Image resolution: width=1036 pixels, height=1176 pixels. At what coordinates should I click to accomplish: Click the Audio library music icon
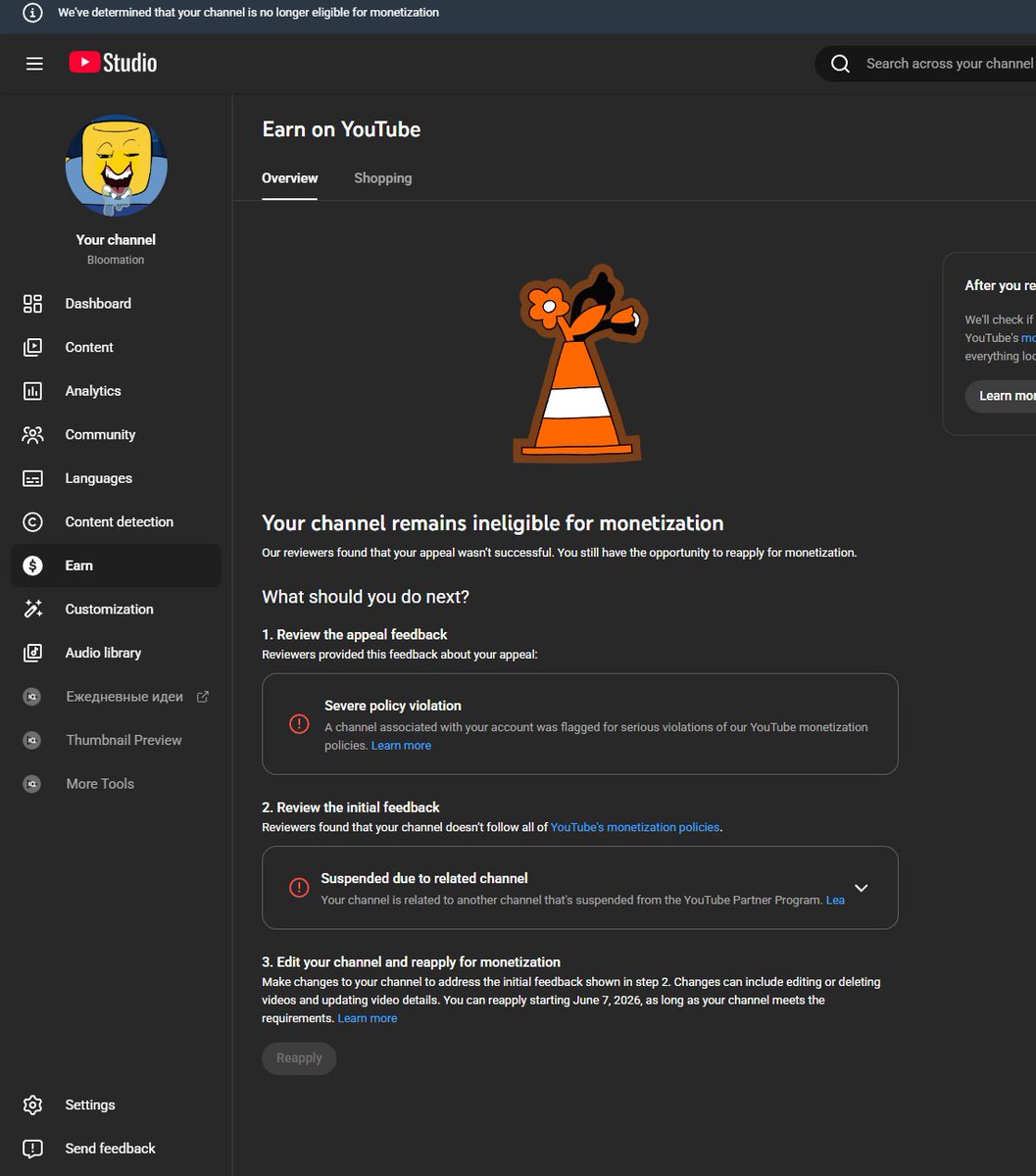tap(32, 653)
